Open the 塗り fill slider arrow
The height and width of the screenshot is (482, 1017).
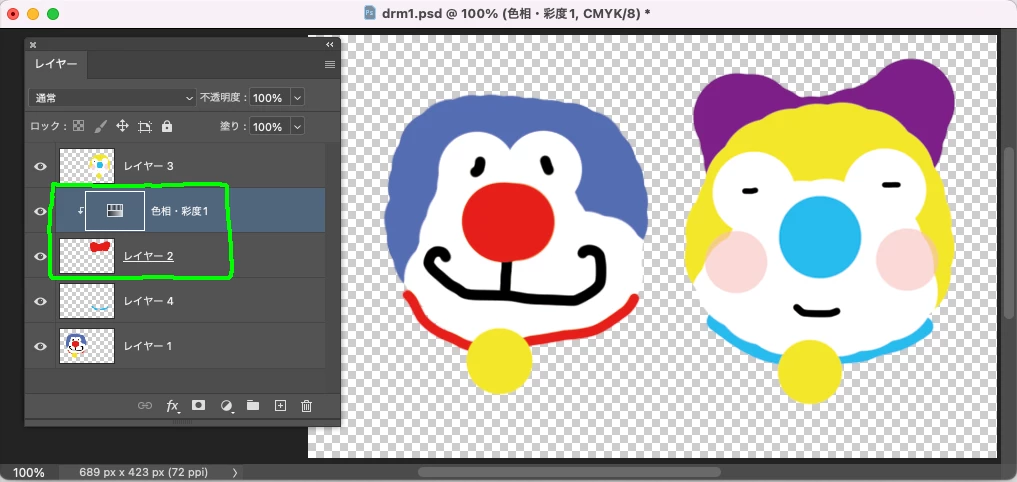coord(298,127)
